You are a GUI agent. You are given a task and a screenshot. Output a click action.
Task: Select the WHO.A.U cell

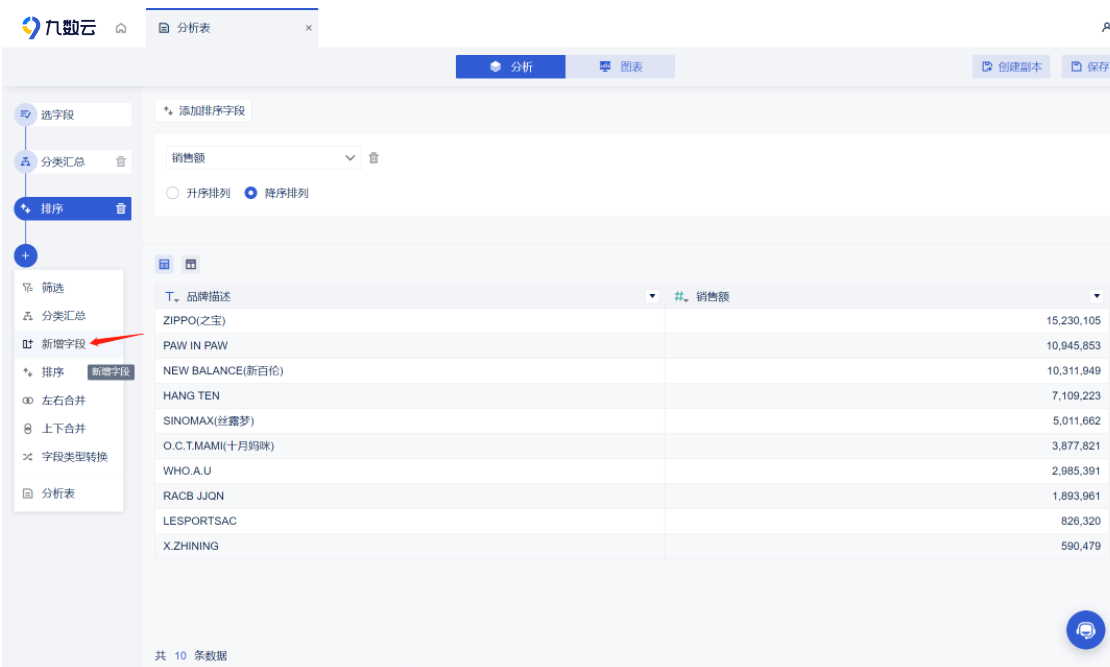click(410, 471)
